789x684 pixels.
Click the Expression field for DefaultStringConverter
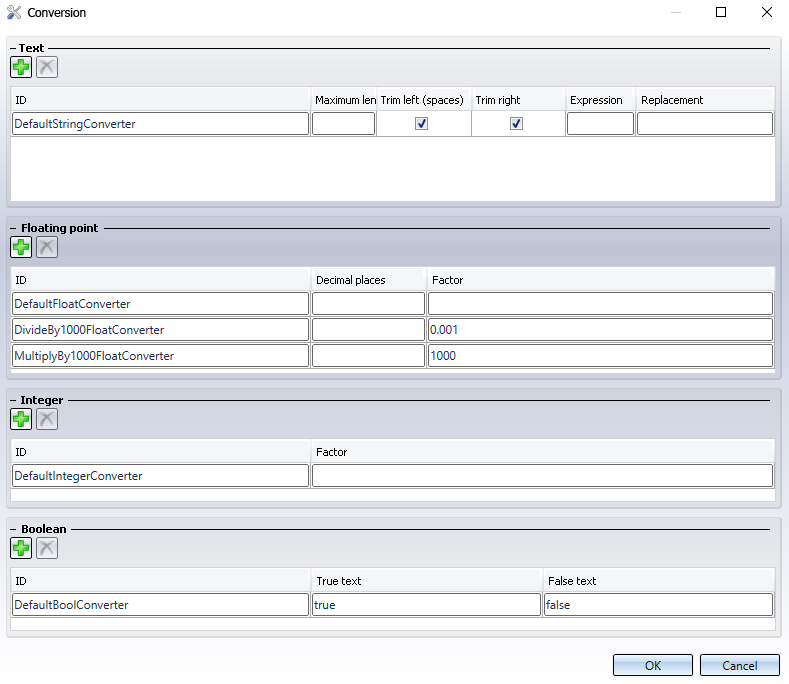[600, 124]
